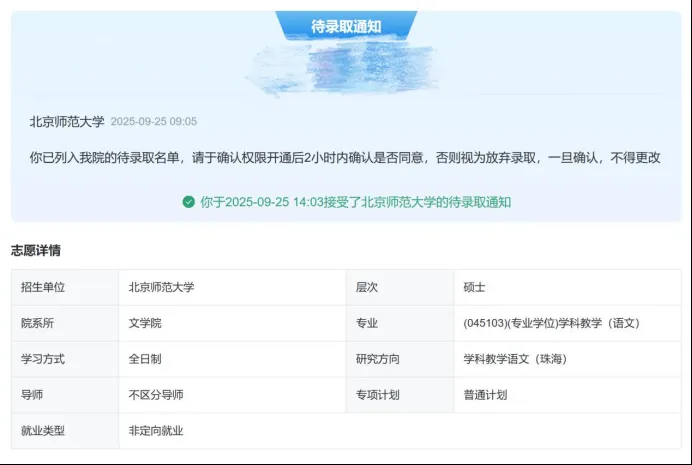
Task: Click the 研究方向 label cell
Action: click(400, 359)
